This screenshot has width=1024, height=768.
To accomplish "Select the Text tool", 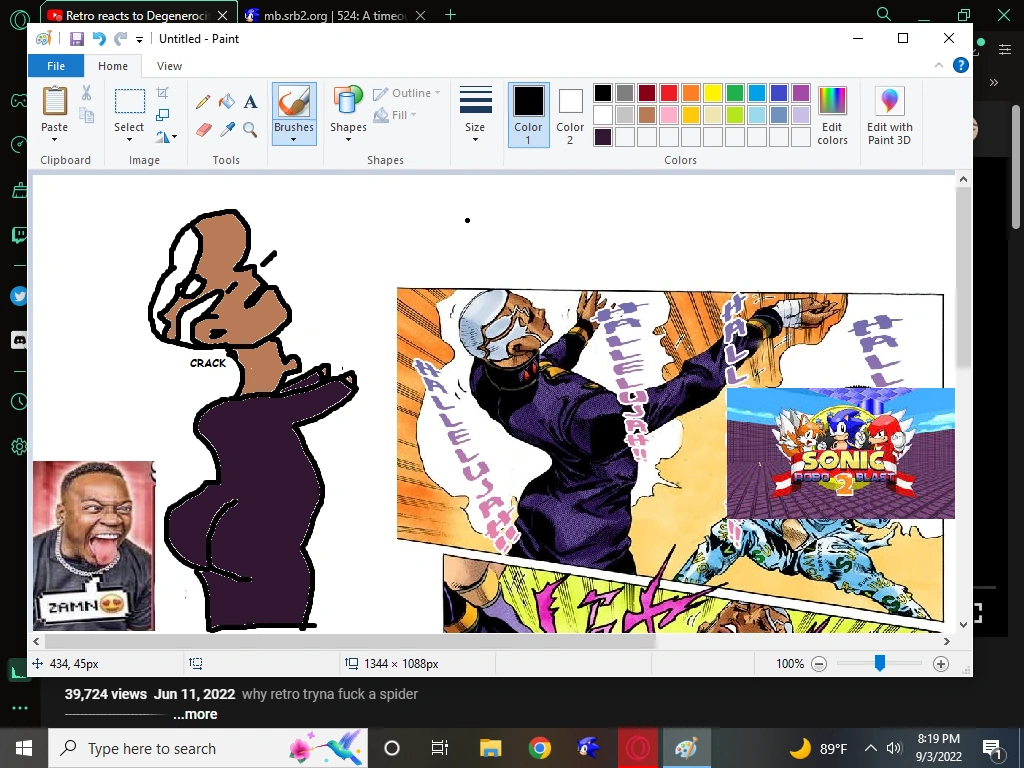I will point(250,101).
